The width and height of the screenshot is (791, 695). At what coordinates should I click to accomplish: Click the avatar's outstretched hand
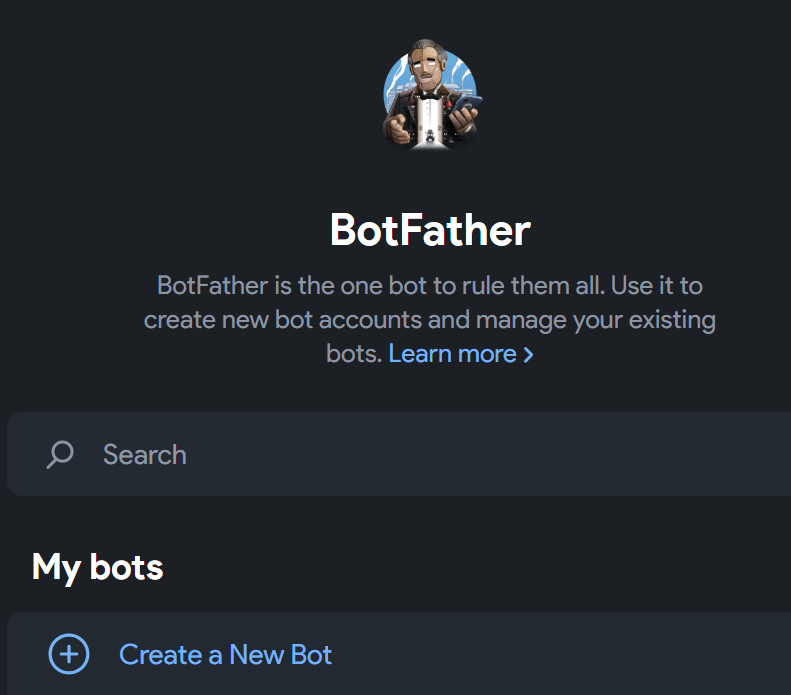400,129
